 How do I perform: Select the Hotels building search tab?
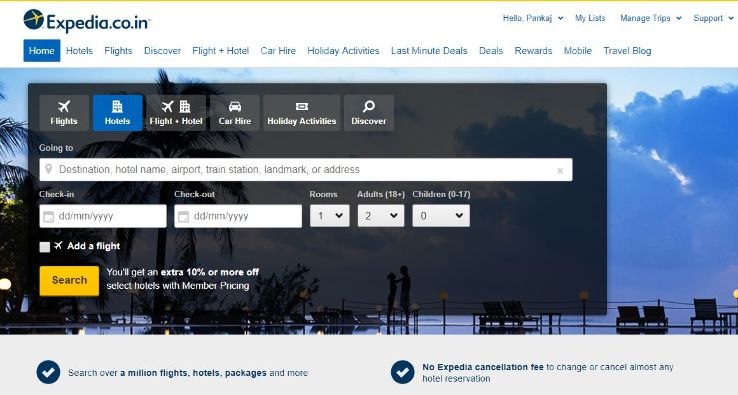118,113
